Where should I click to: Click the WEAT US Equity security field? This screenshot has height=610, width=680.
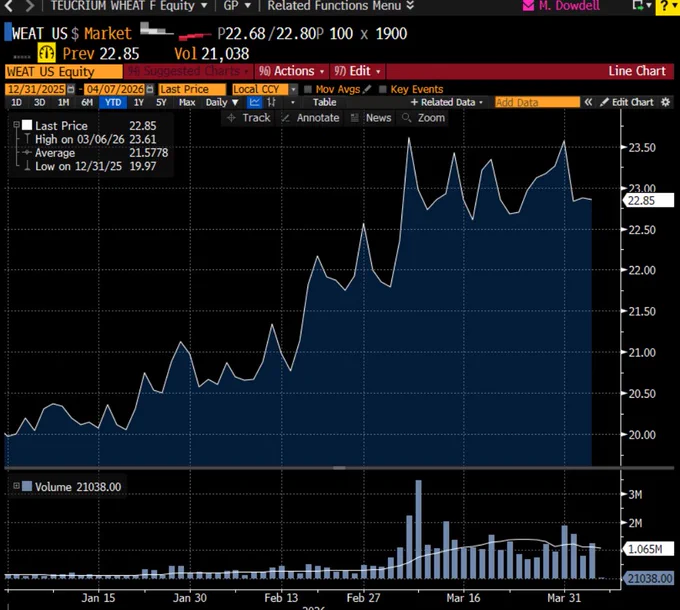click(x=64, y=72)
